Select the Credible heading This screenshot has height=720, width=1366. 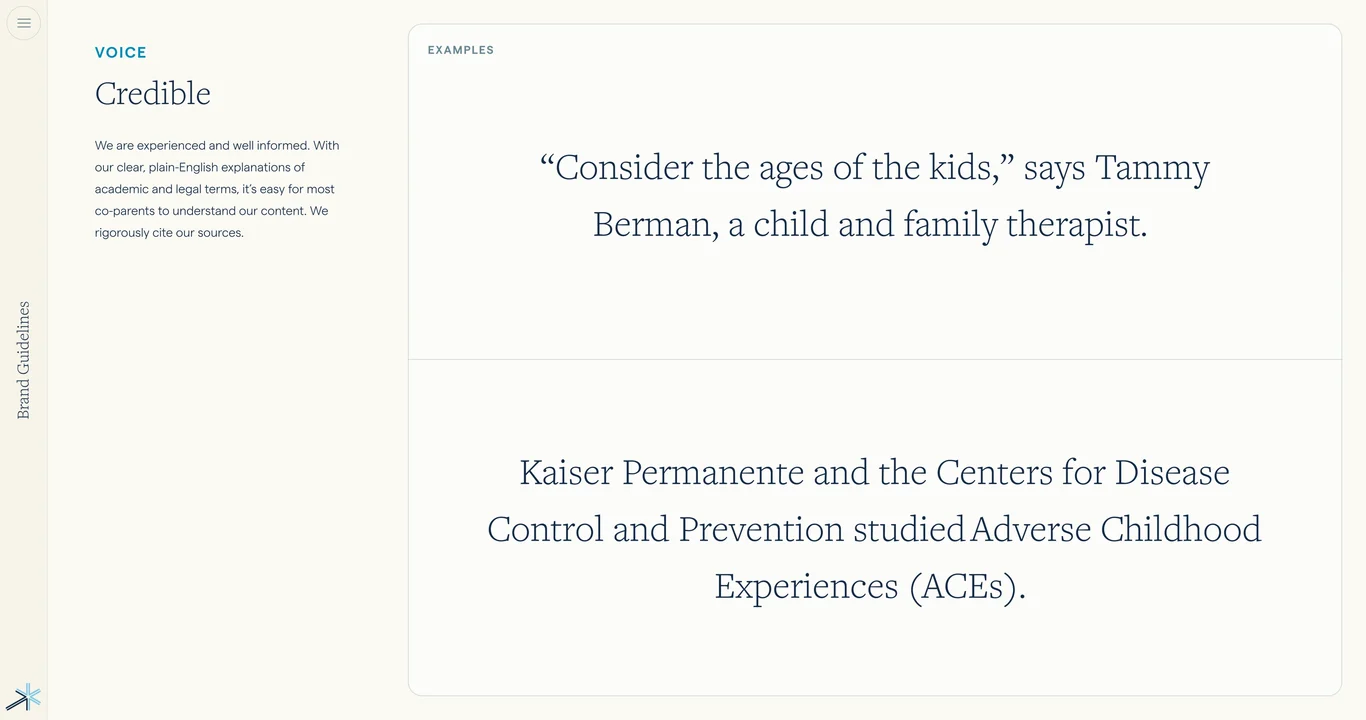[x=153, y=94]
